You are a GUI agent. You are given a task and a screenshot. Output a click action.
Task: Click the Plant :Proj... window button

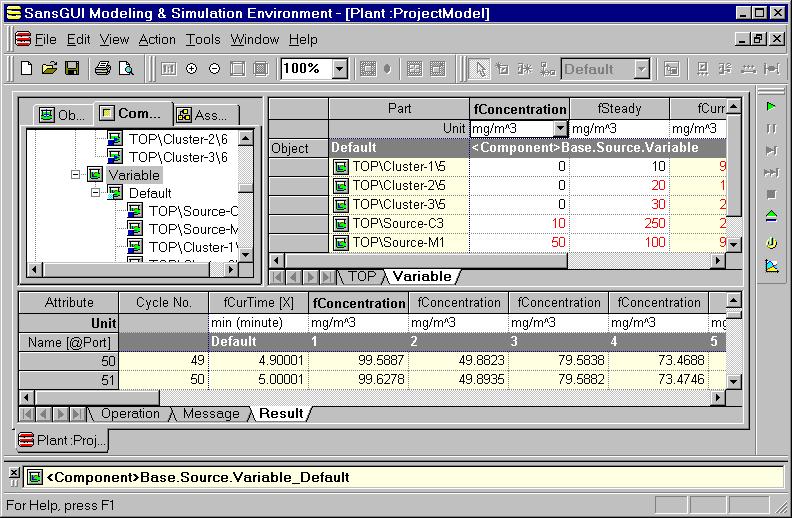coord(62,440)
